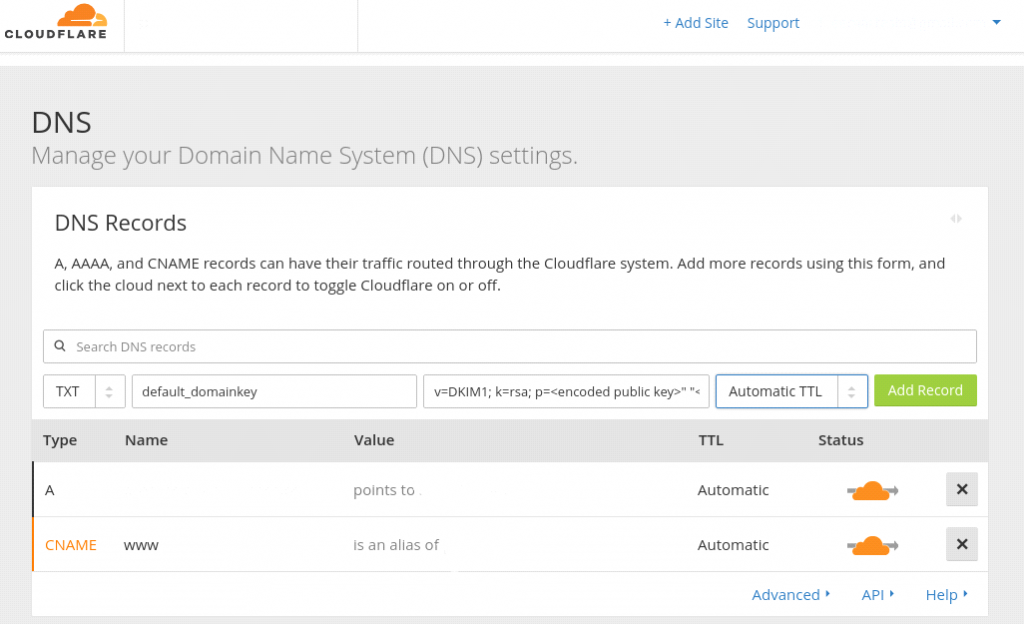
Task: Toggle Cloudflare cloud for the CNAME www record
Action: pos(872,545)
